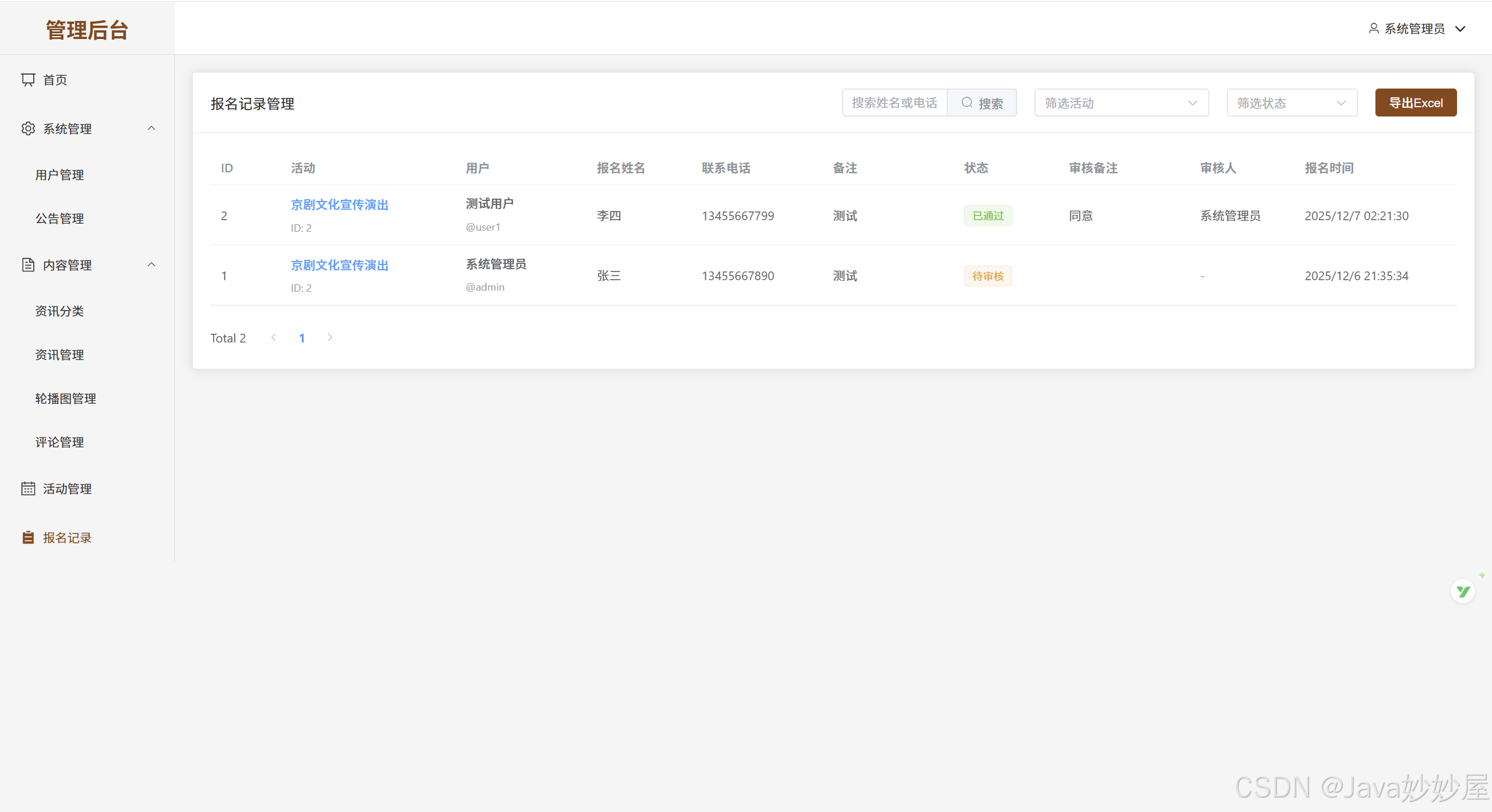1492x812 pixels.
Task: Click the green floating assistant icon
Action: (1463, 592)
